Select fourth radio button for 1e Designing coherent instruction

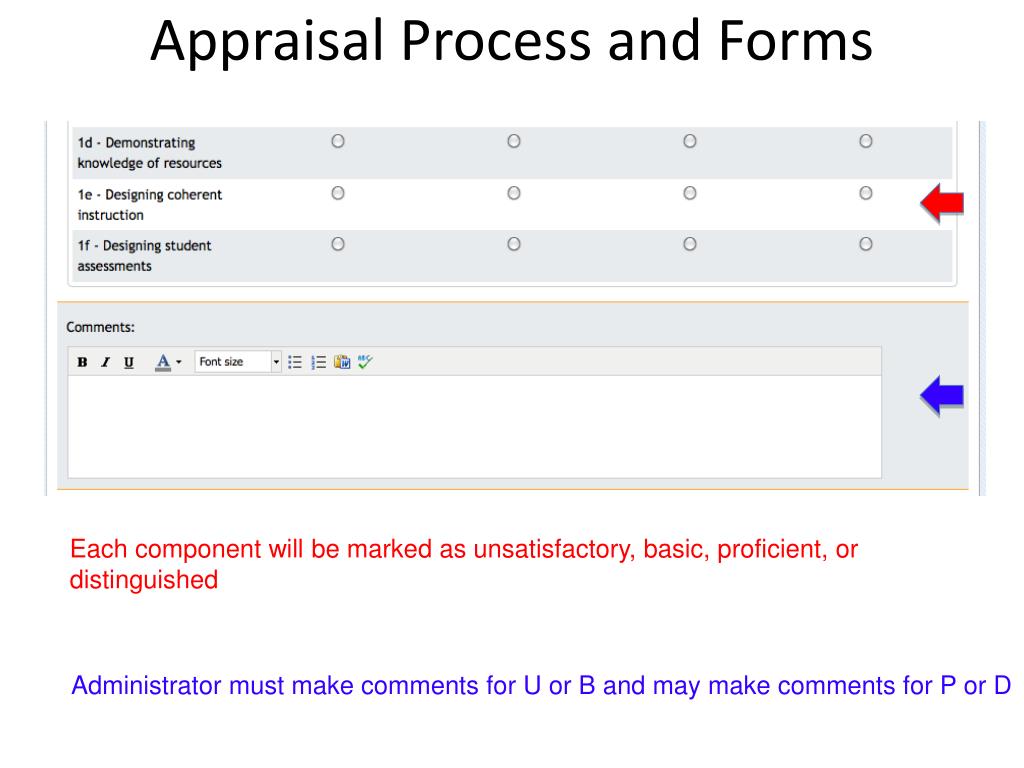click(866, 193)
